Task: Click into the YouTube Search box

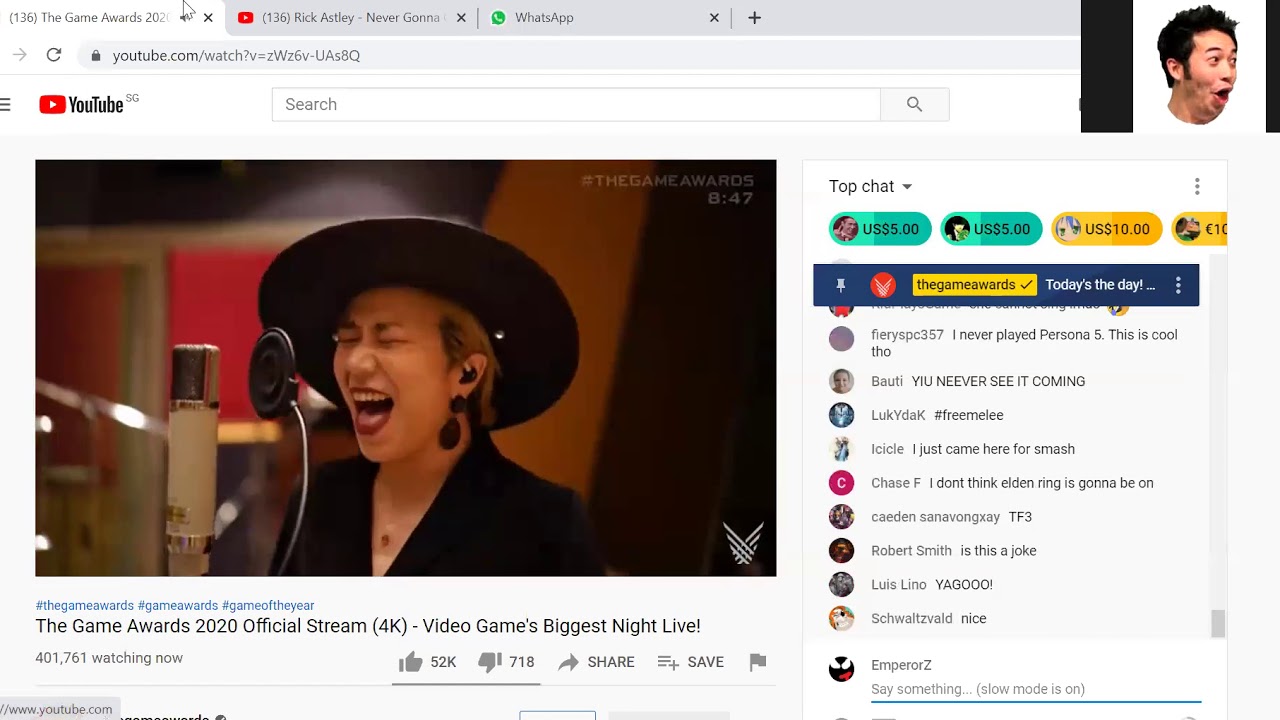Action: 576,104
